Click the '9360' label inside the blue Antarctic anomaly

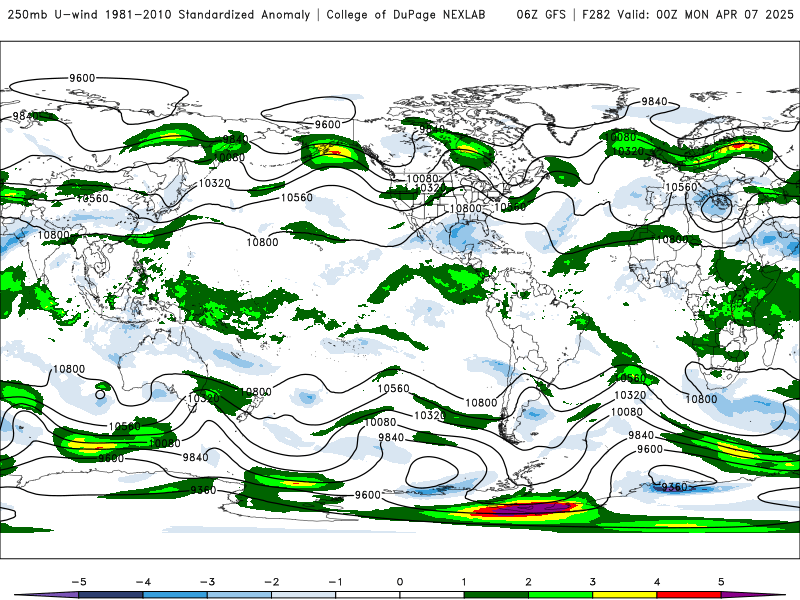[674, 487]
